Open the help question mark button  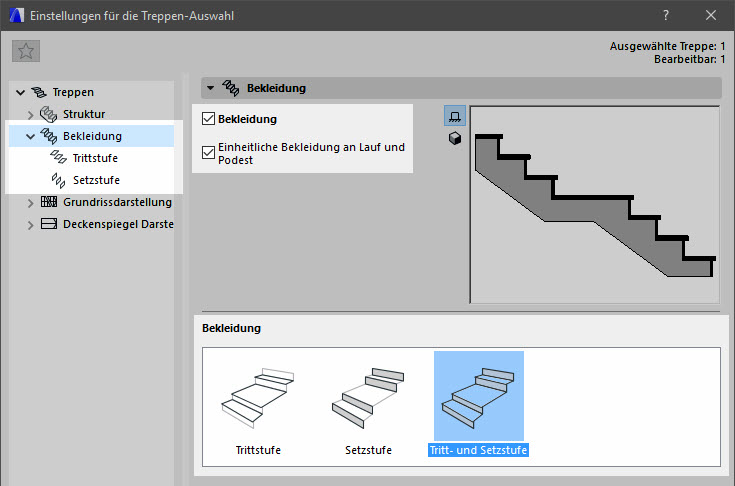click(666, 15)
